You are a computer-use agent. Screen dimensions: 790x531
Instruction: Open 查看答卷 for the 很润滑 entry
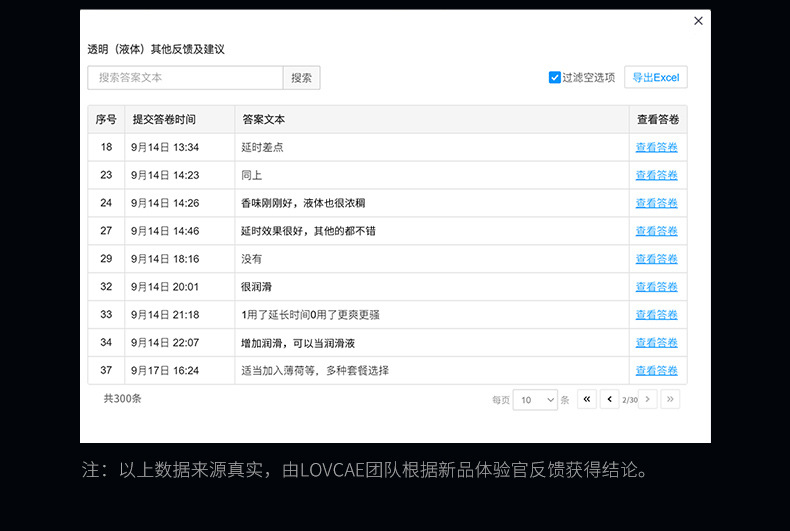tap(656, 287)
